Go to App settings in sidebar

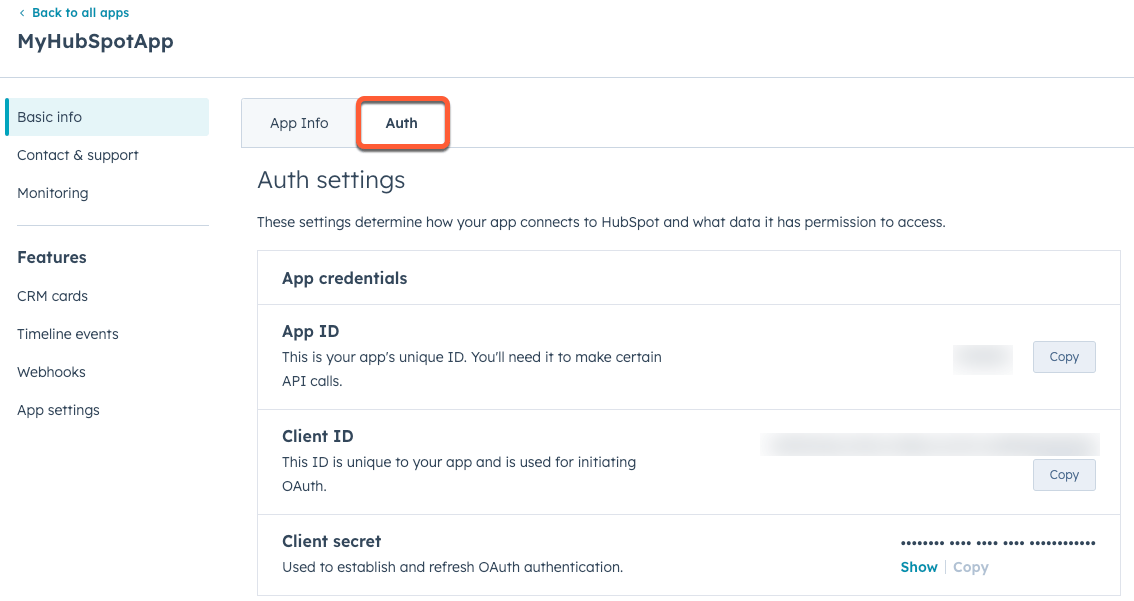point(58,409)
